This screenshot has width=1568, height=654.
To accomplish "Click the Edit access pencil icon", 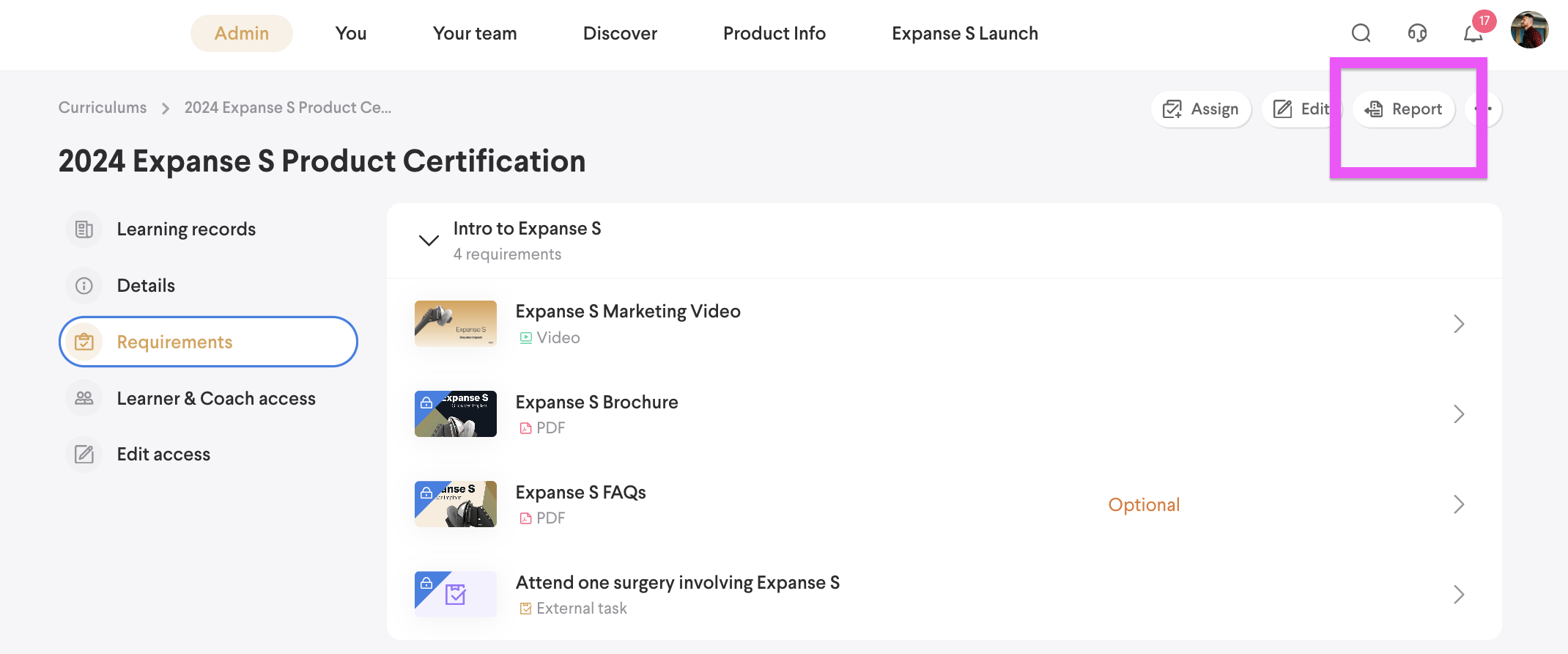I will (84, 455).
